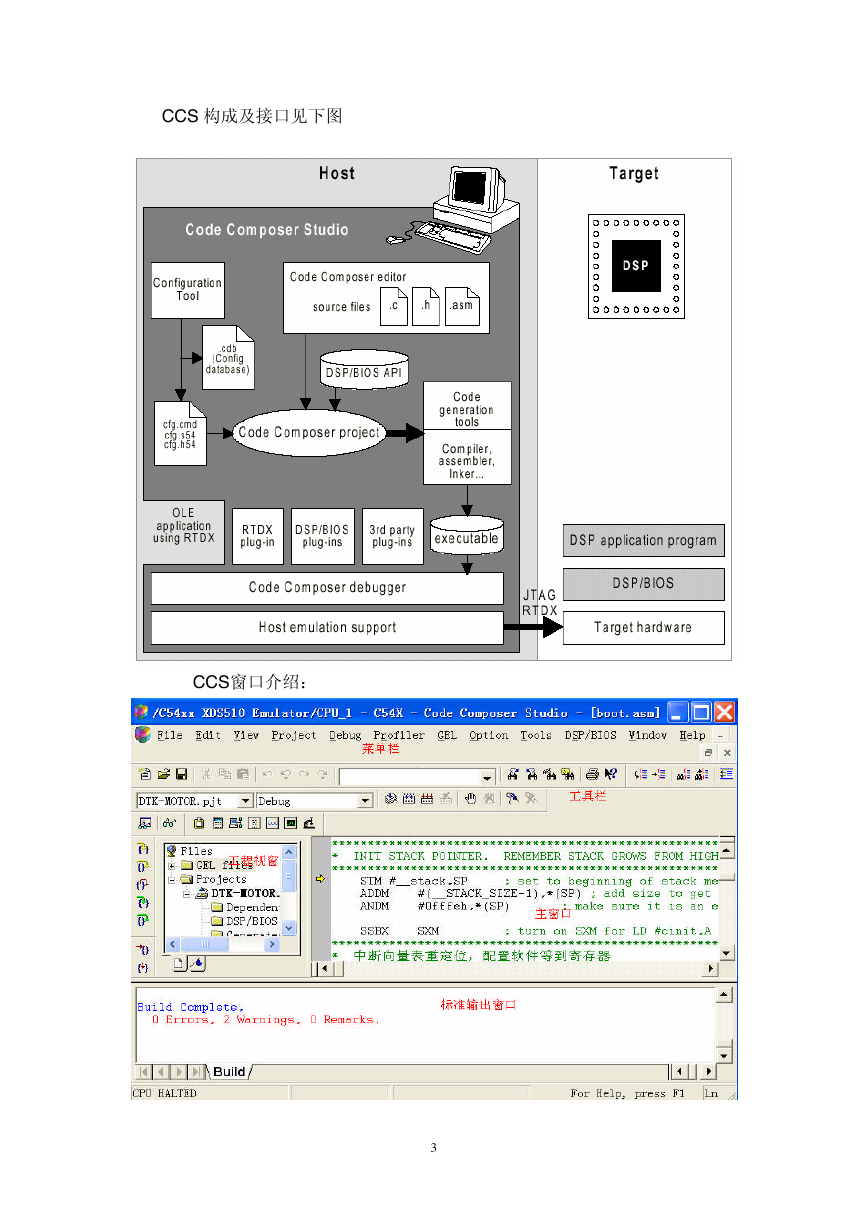Click the yellow program counter arrow in editor margin
The image size is (868, 1228).
pos(321,879)
